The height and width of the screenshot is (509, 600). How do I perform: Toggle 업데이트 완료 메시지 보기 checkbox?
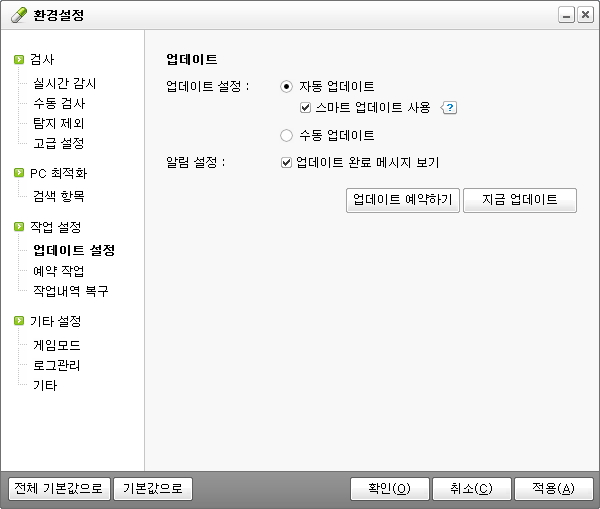pyautogui.click(x=287, y=162)
